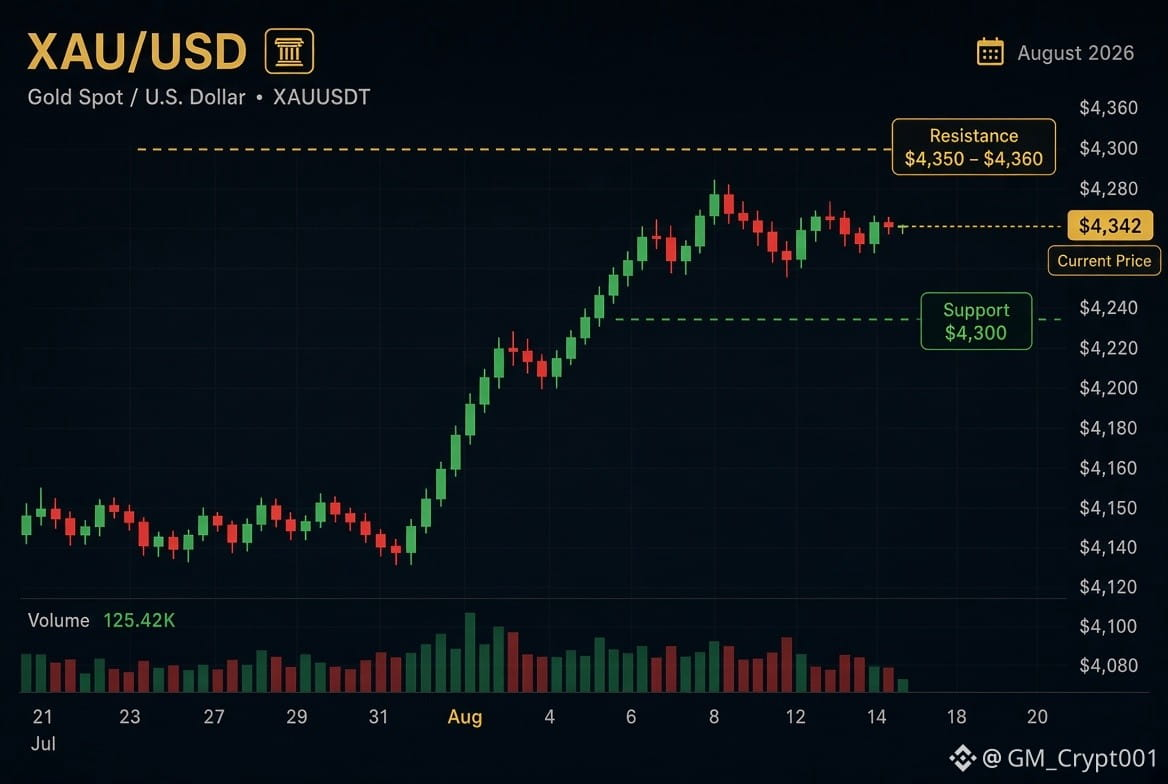The width and height of the screenshot is (1168, 784).
Task: Click the $4,150 price axis label
Action: click(1108, 508)
